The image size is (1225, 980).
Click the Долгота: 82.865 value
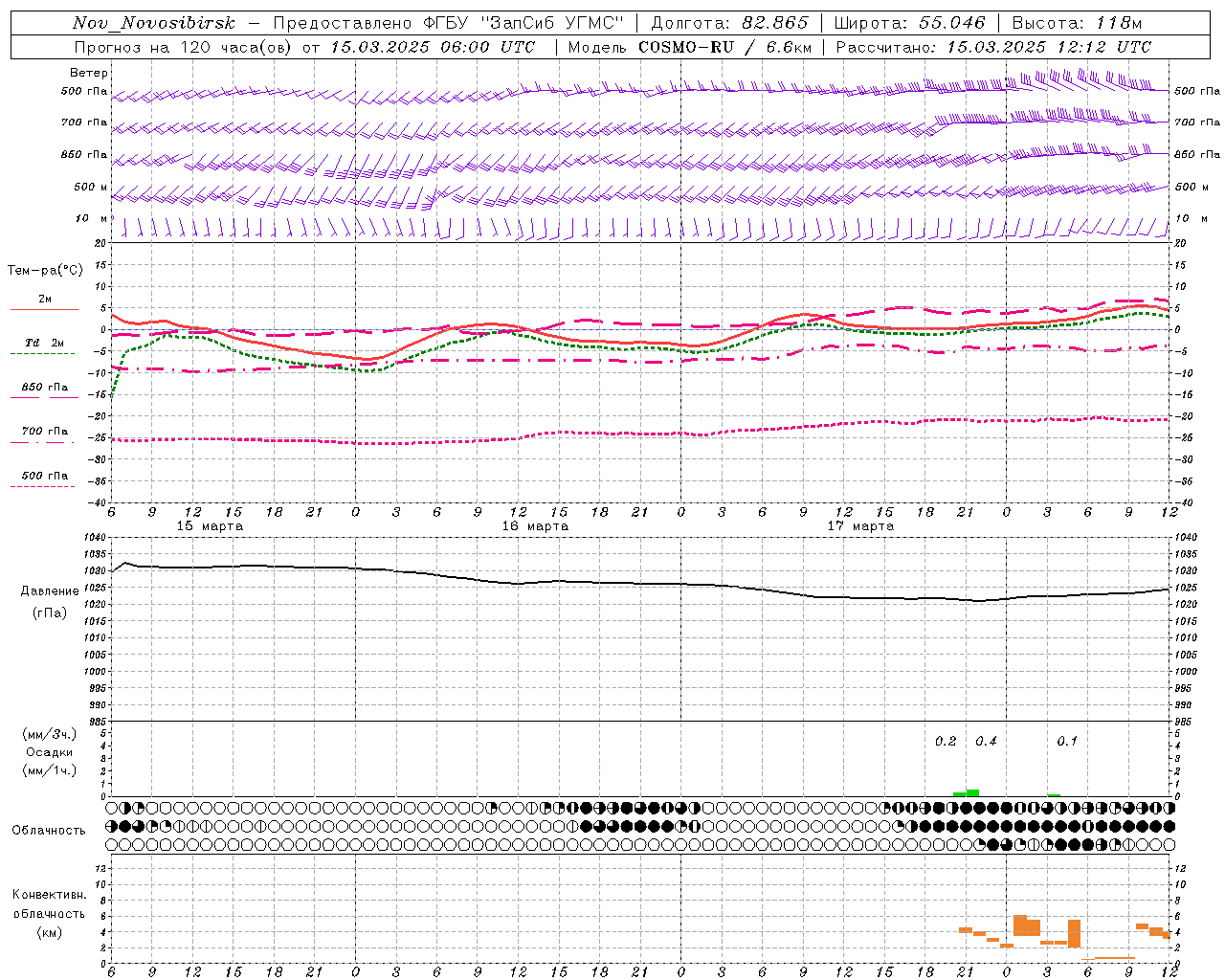coord(730,23)
